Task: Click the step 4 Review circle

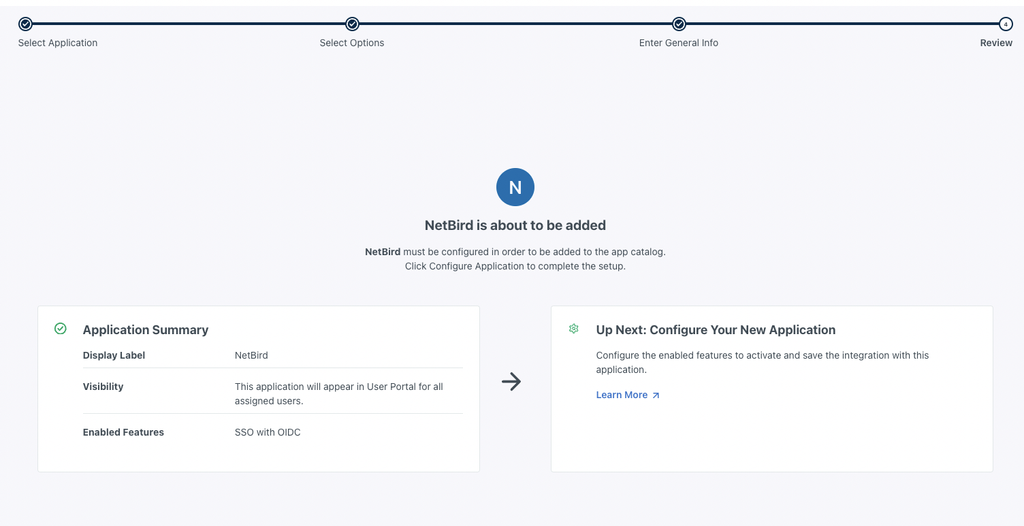Action: (1006, 24)
